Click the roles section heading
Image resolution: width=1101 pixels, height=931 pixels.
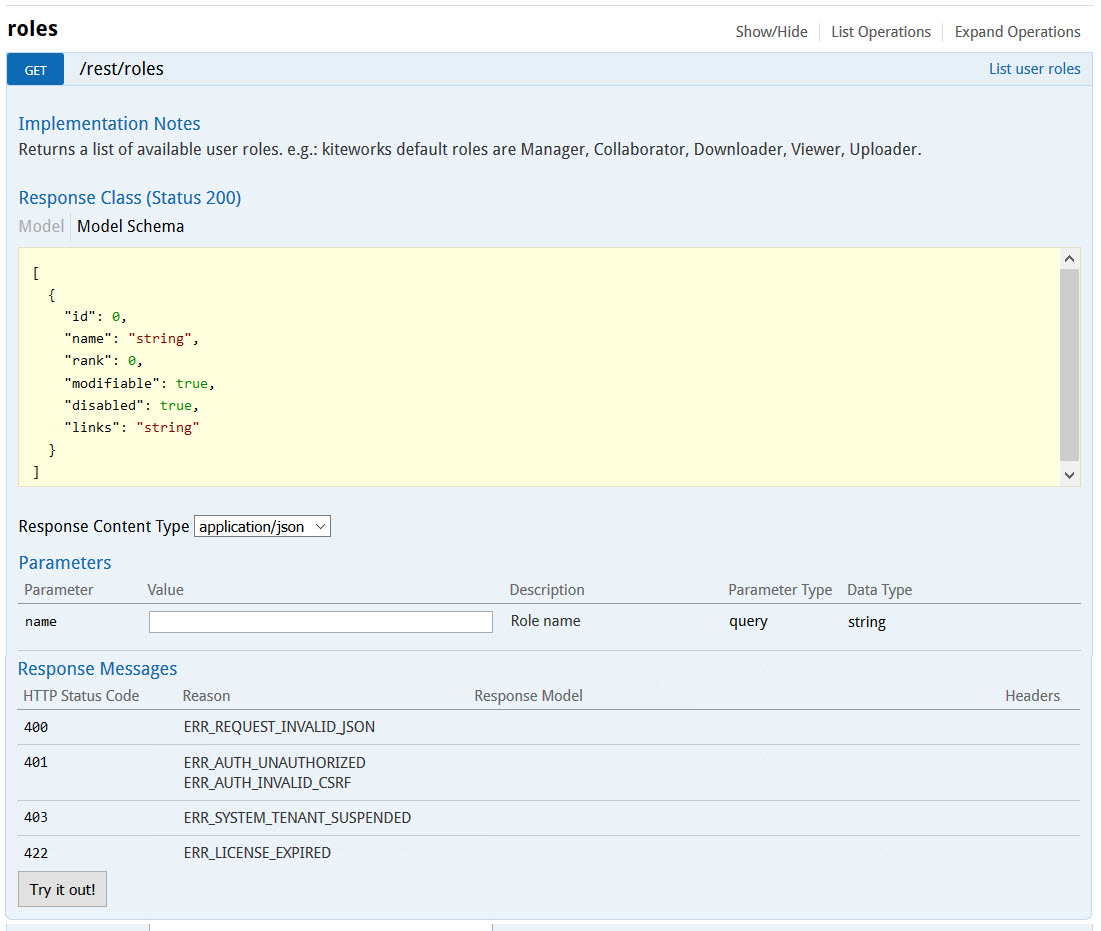[33, 28]
